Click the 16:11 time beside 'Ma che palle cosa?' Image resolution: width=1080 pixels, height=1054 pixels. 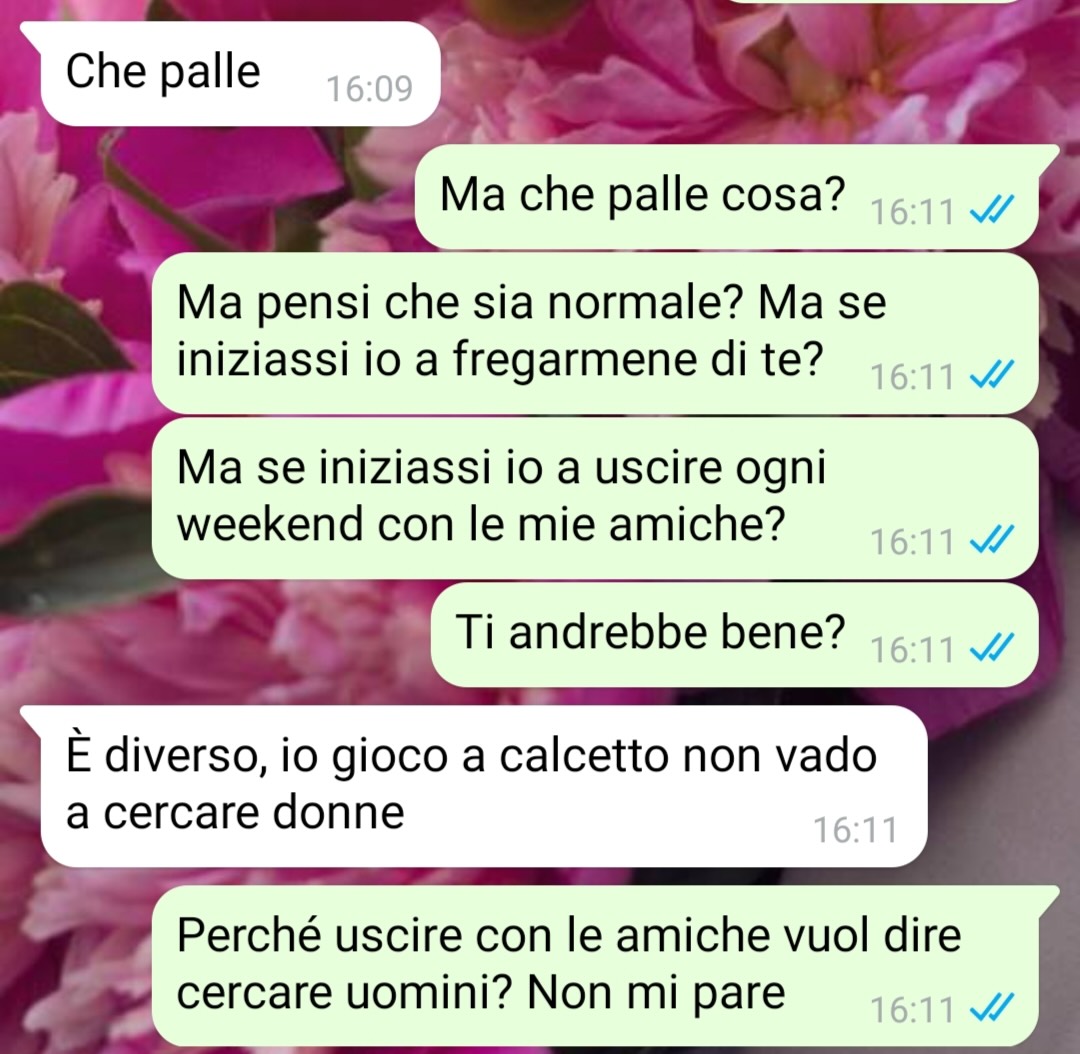pos(912,211)
